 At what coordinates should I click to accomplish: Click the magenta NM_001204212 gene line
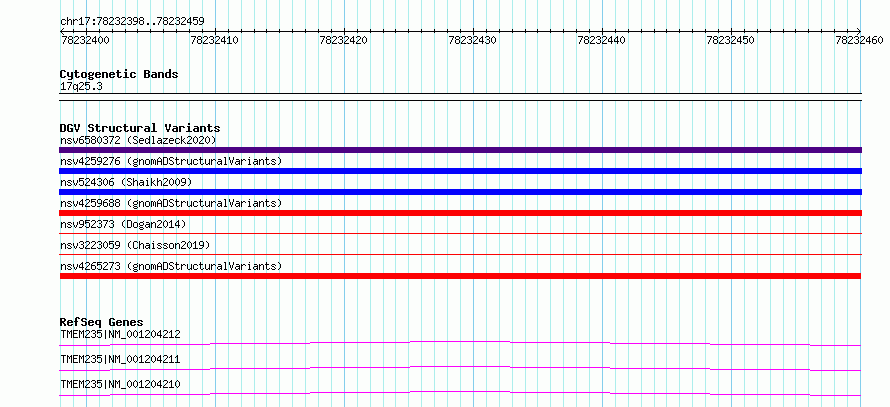coord(460,343)
